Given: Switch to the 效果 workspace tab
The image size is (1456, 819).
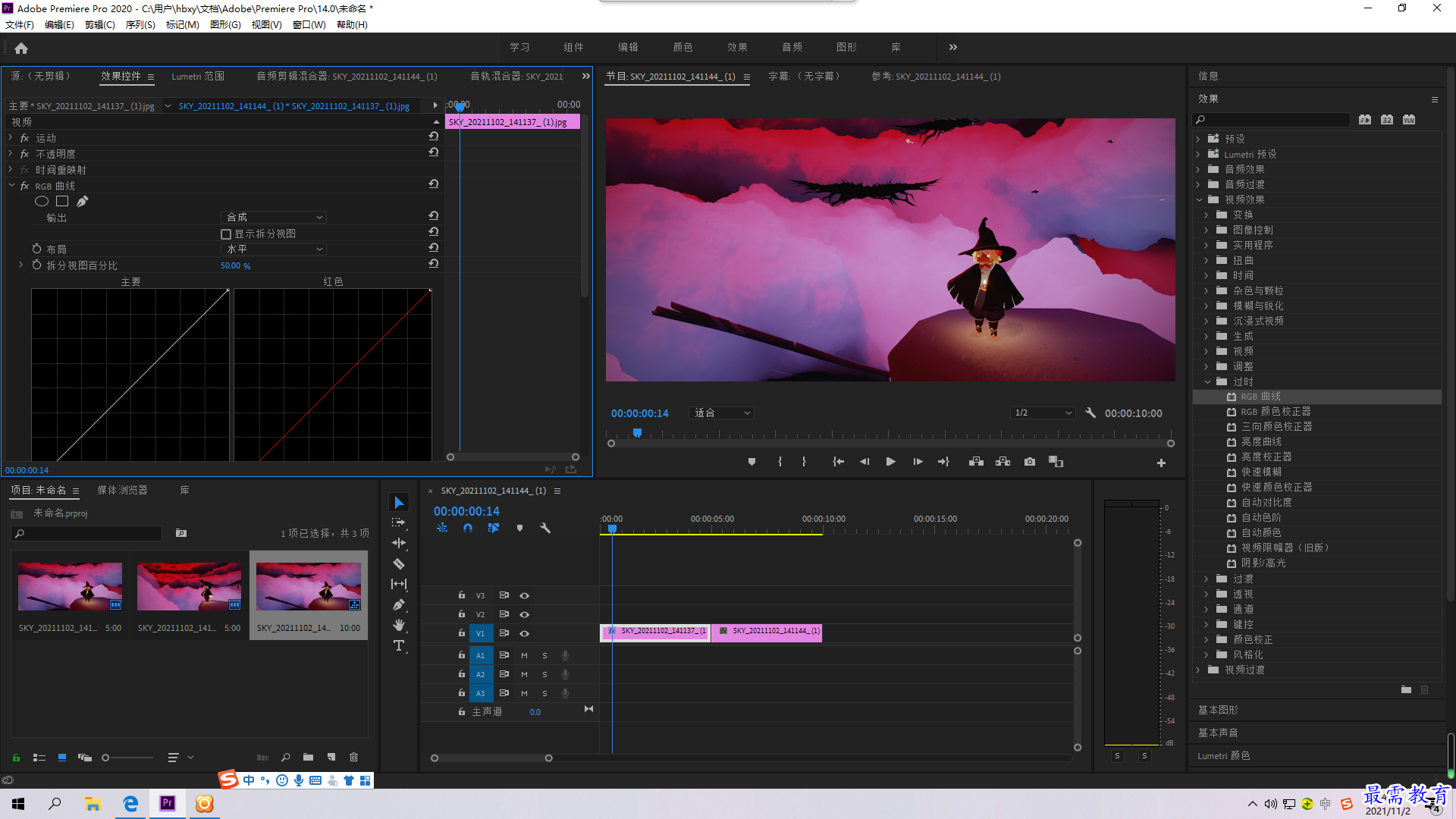Looking at the screenshot, I should click(x=737, y=47).
